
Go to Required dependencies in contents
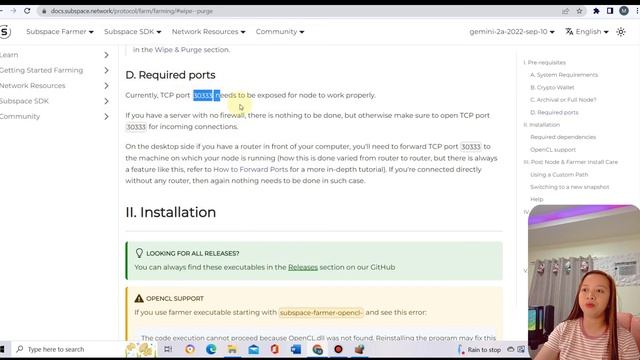coord(563,137)
